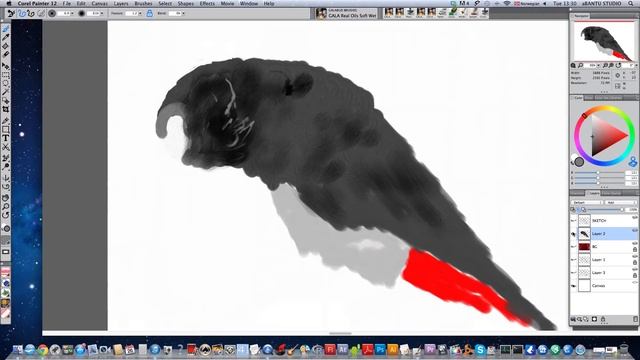Select the Rotate Page tool
Screen dimensions: 640x360
6,215
